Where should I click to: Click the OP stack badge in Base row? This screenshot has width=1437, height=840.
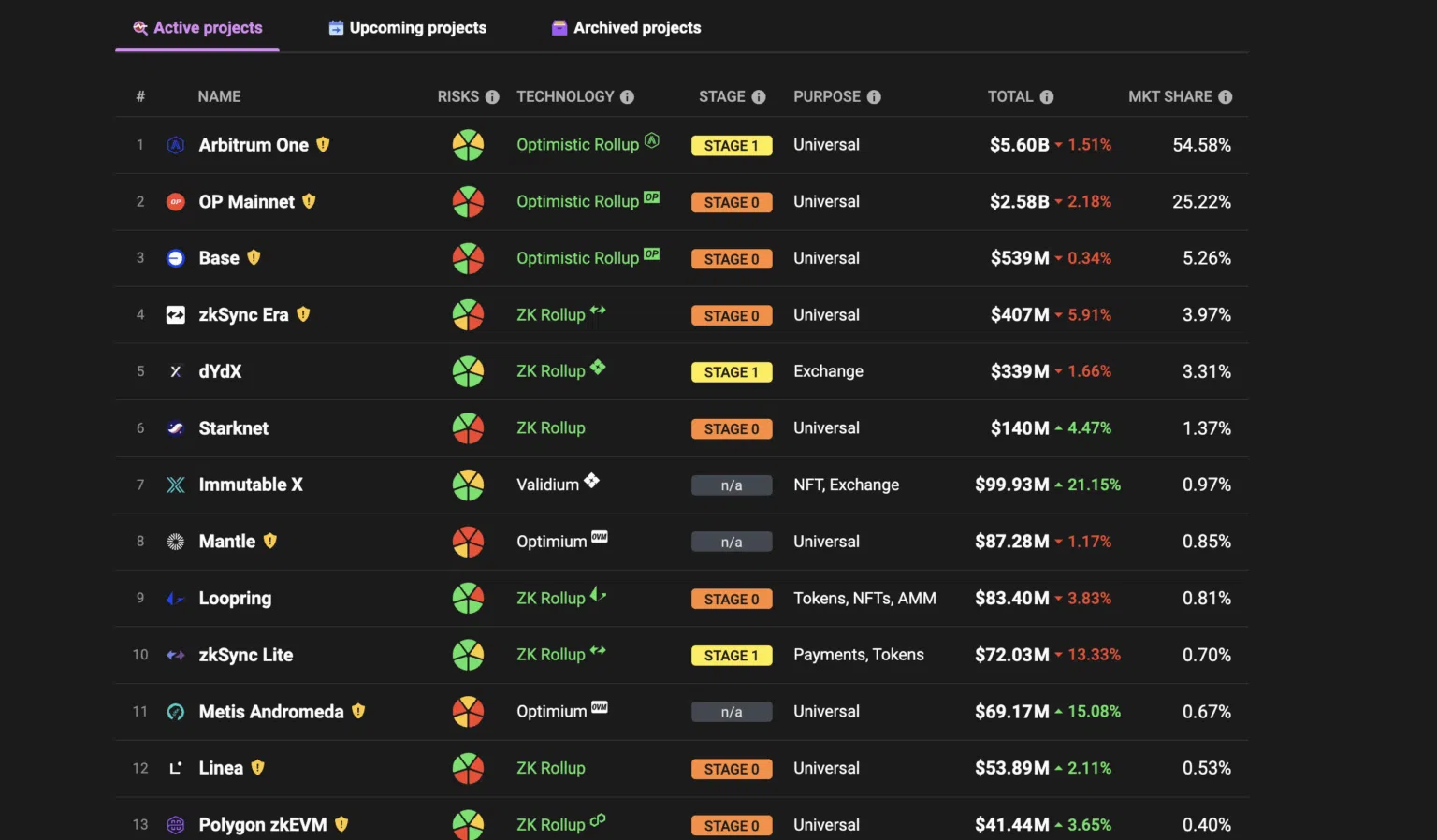point(652,253)
